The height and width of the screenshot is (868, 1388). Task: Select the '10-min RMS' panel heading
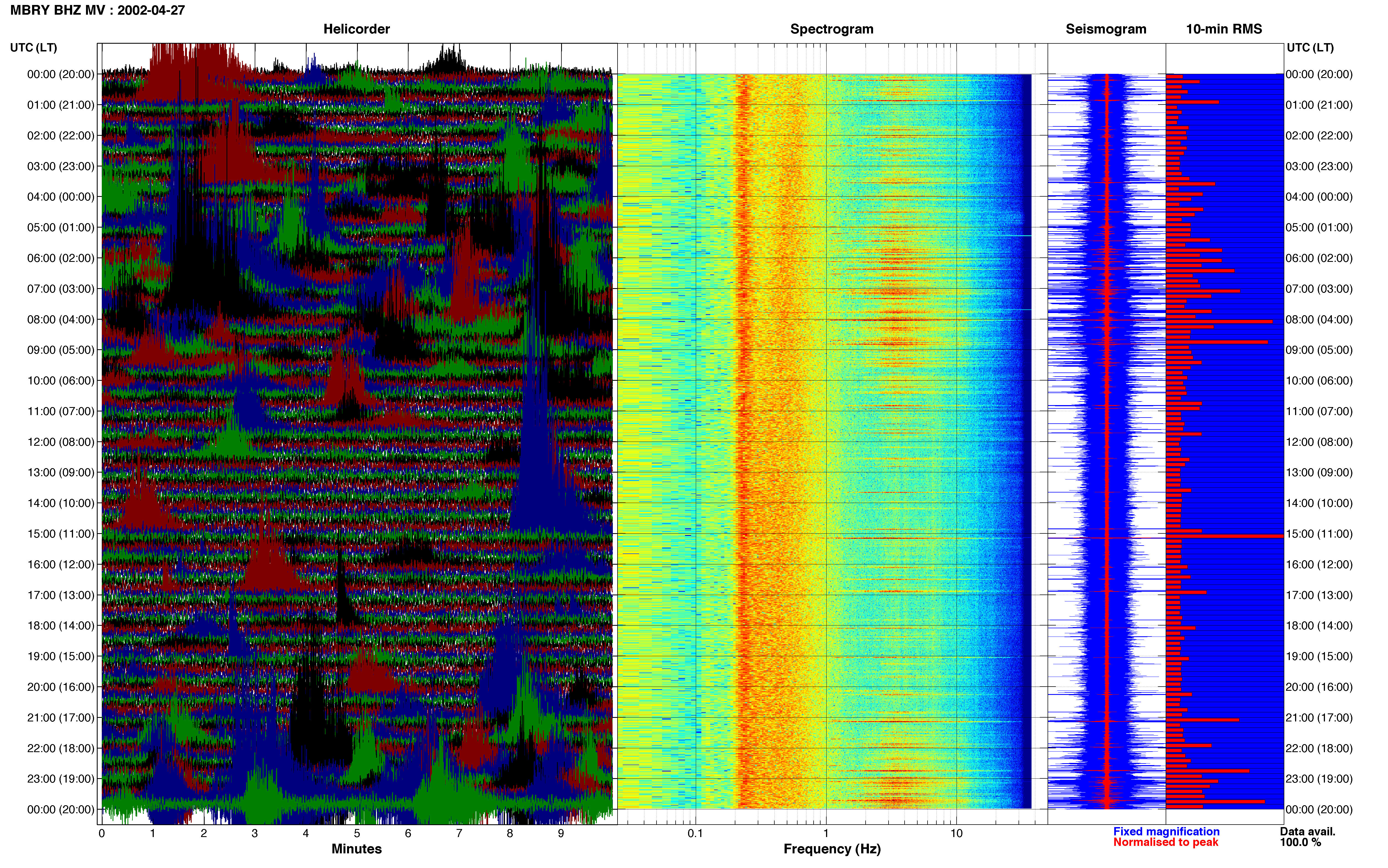1224,29
